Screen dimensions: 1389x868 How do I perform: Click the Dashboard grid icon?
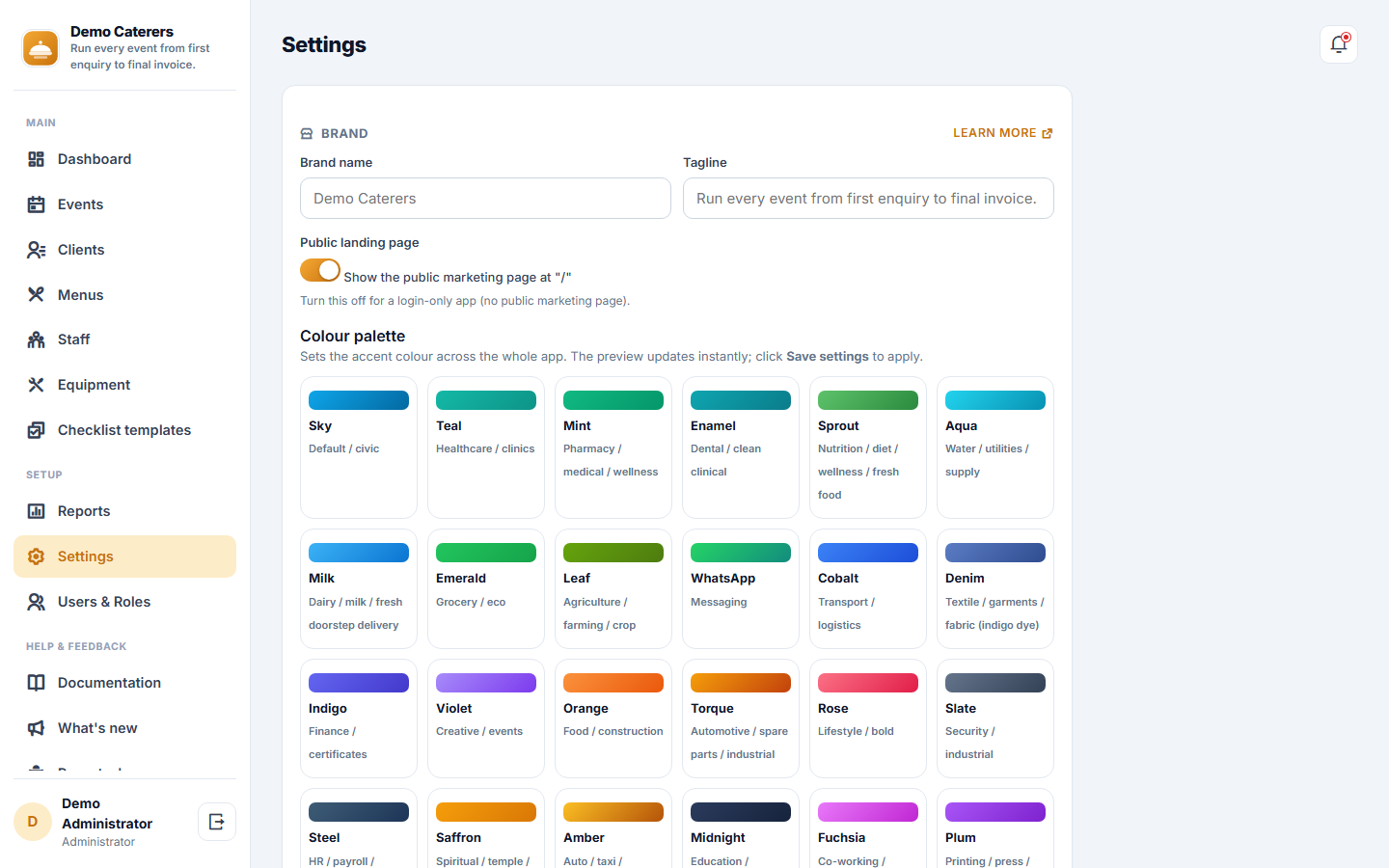click(x=36, y=159)
